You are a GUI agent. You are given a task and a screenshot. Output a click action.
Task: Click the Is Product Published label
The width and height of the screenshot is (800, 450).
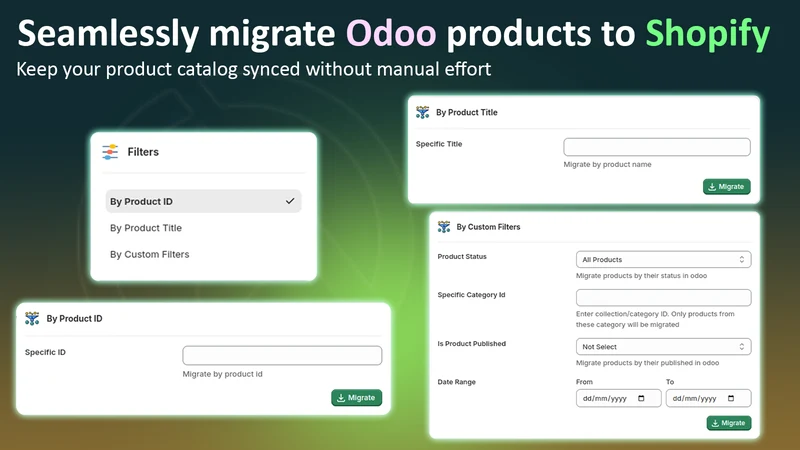coord(471,344)
